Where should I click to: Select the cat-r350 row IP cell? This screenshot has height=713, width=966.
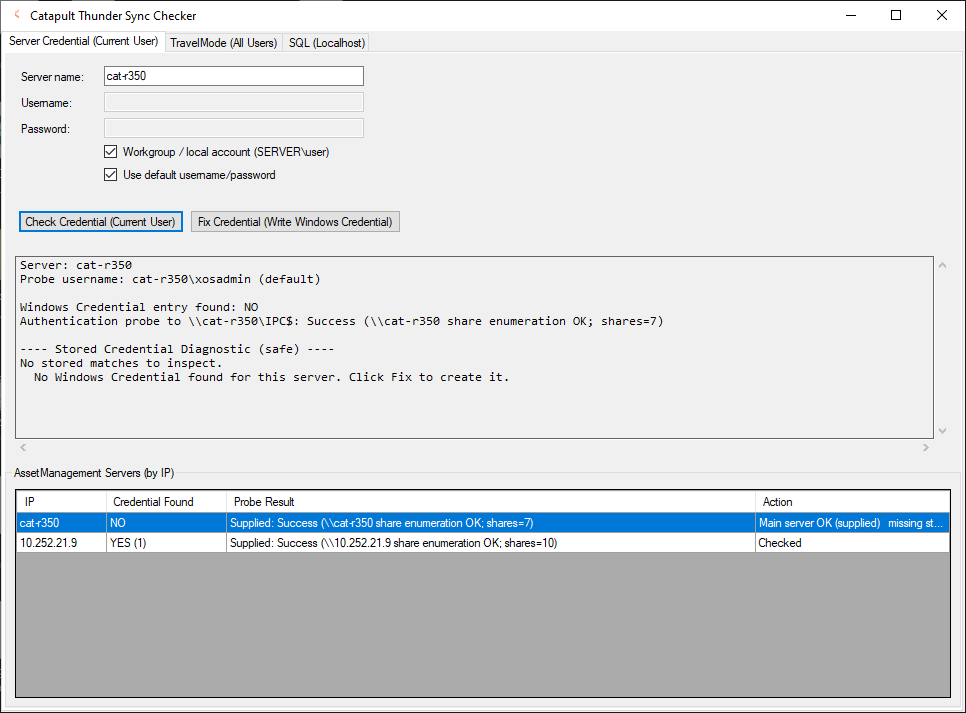(61, 523)
